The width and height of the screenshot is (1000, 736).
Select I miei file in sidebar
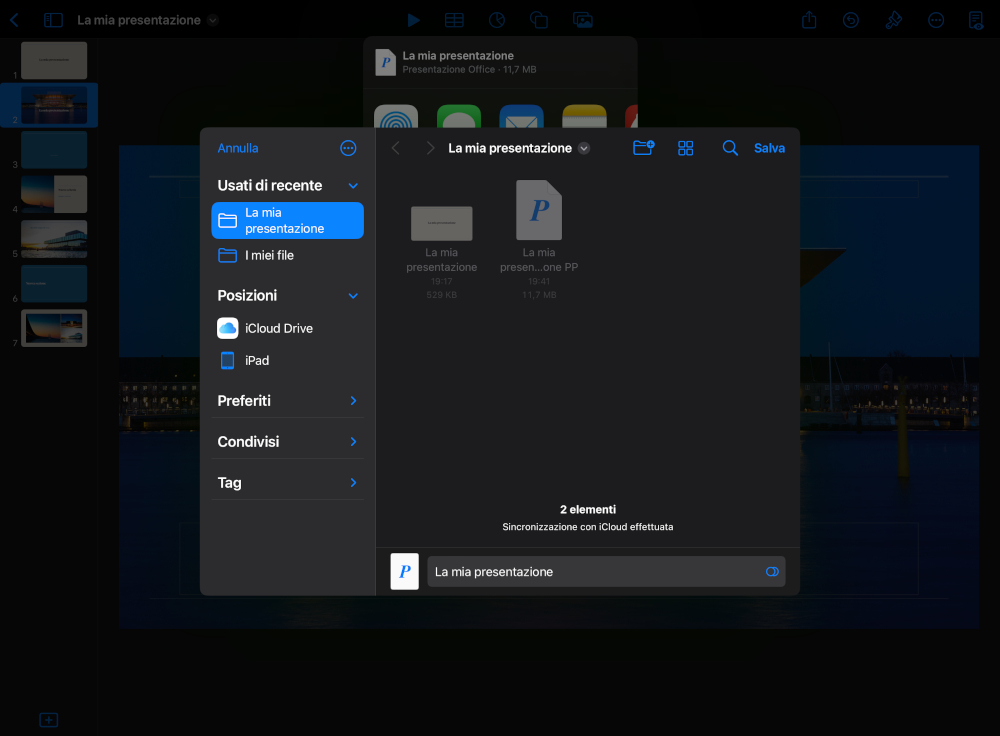pos(269,255)
